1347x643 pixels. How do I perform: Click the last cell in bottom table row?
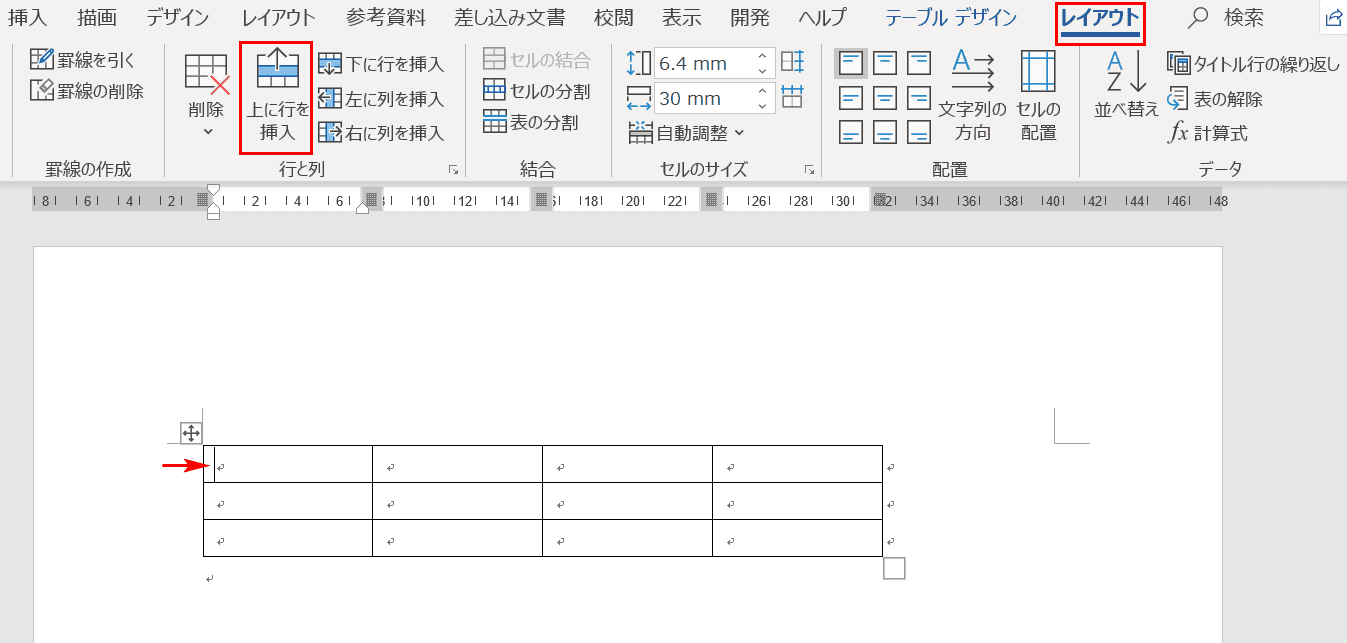point(797,538)
